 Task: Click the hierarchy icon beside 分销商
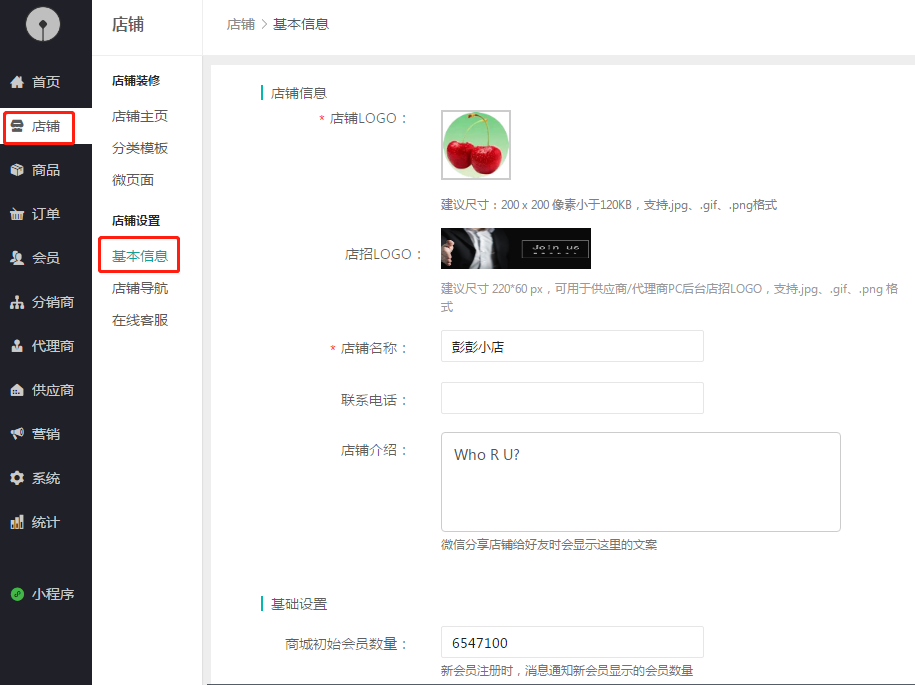[17, 302]
